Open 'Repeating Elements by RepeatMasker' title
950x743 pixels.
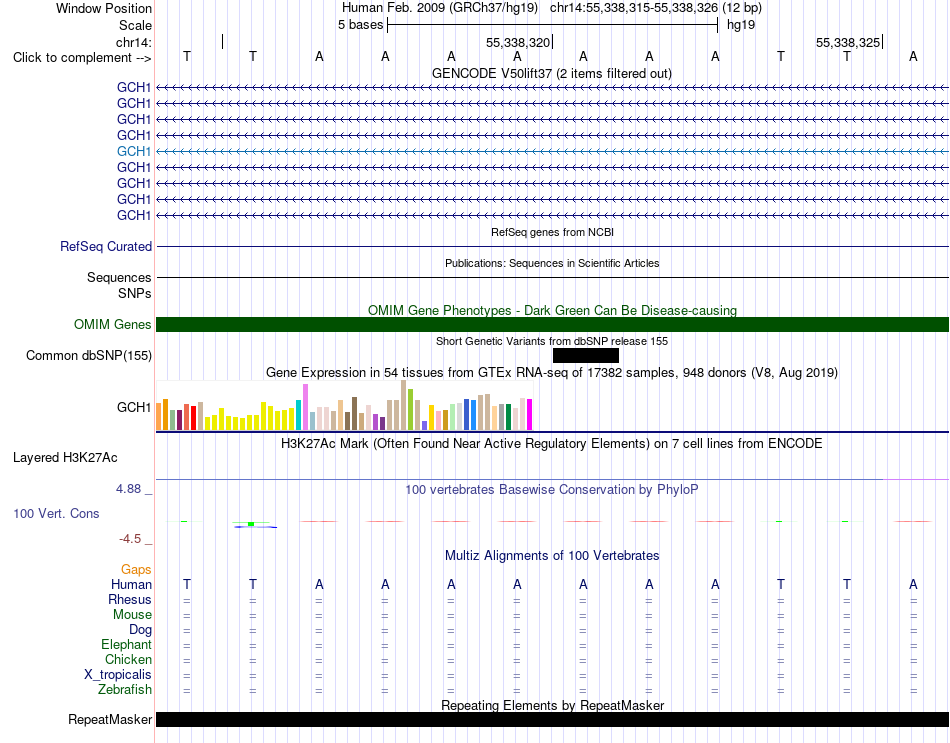[552, 705]
